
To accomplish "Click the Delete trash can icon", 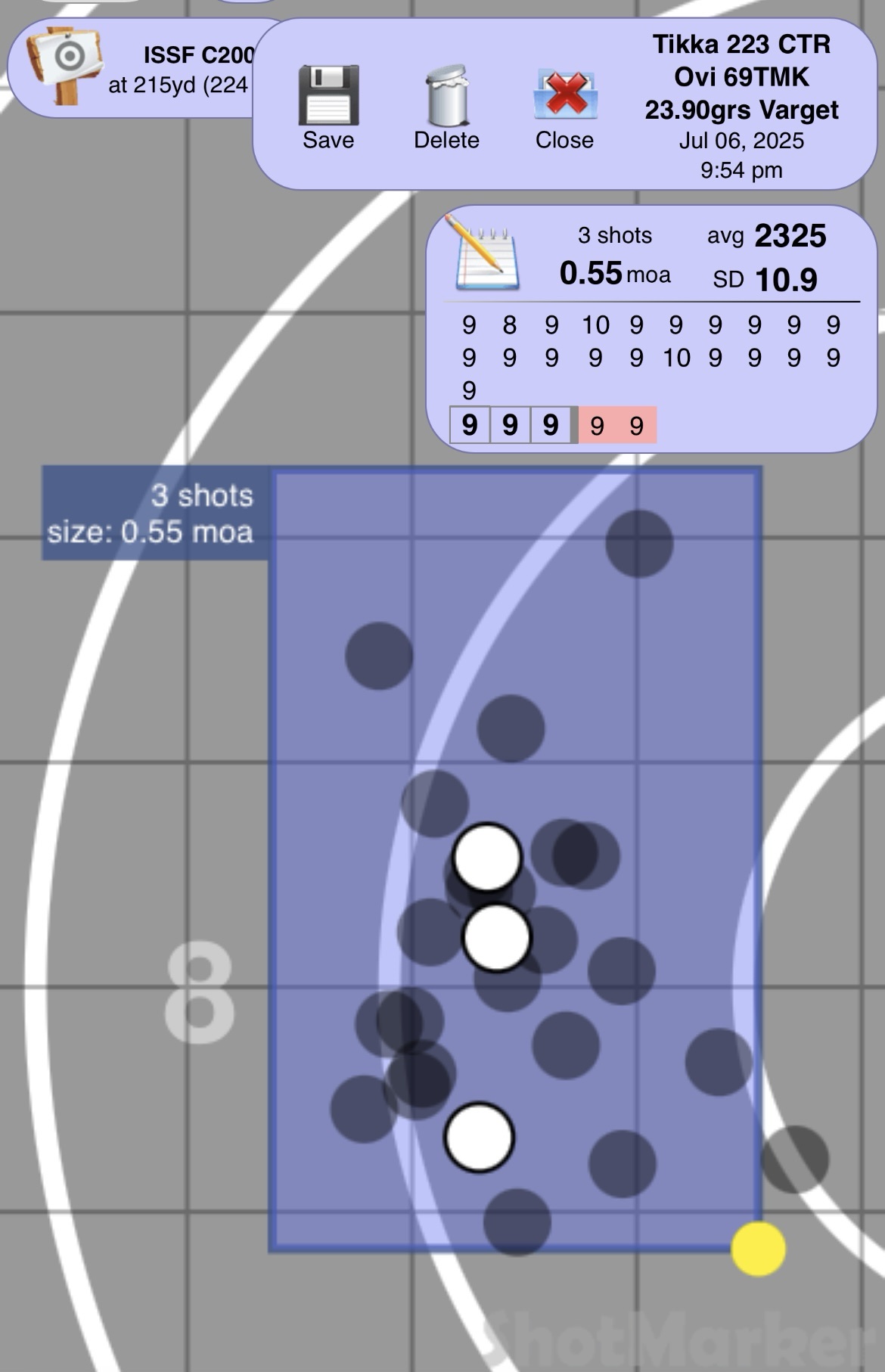I will pyautogui.click(x=446, y=96).
